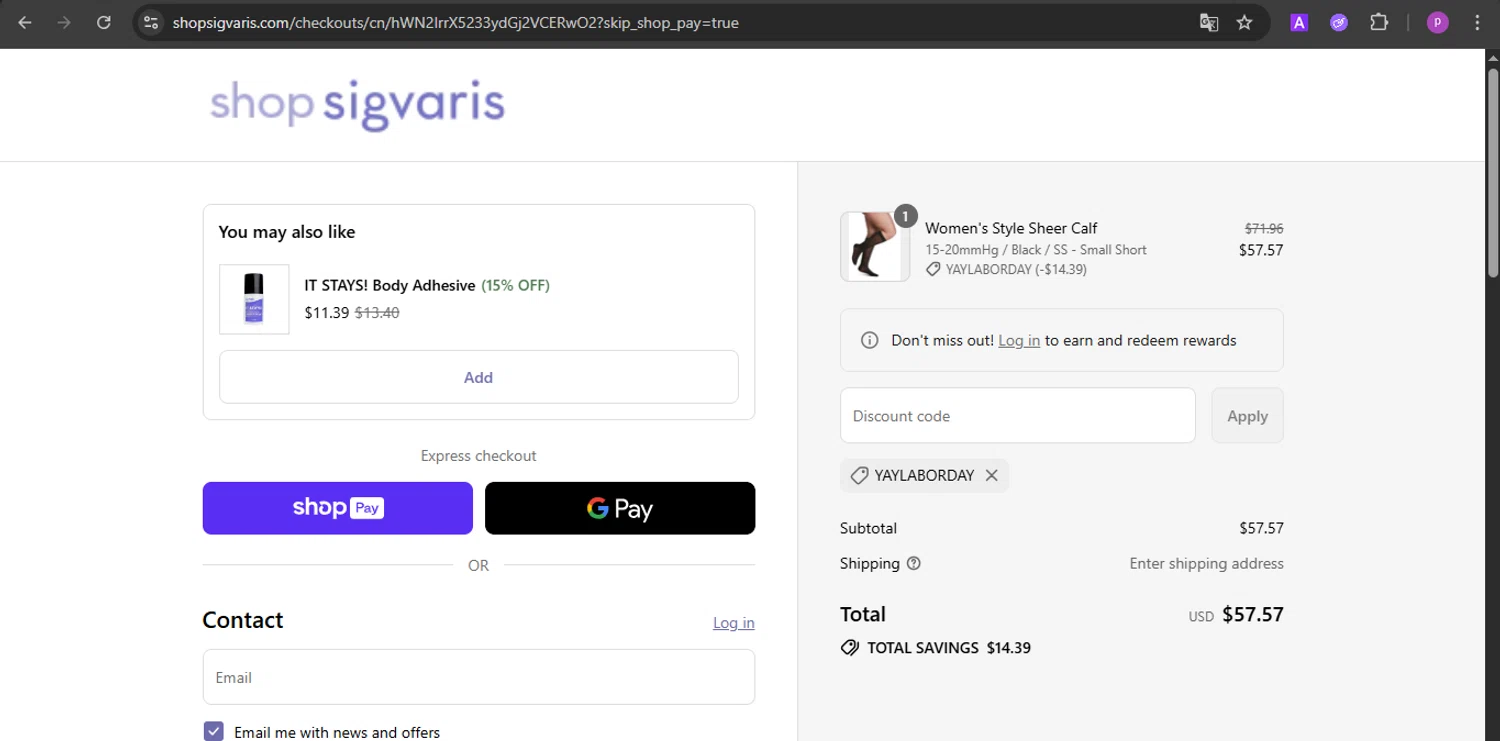
Task: Click the USD $57.57 total amount
Action: pos(1236,615)
